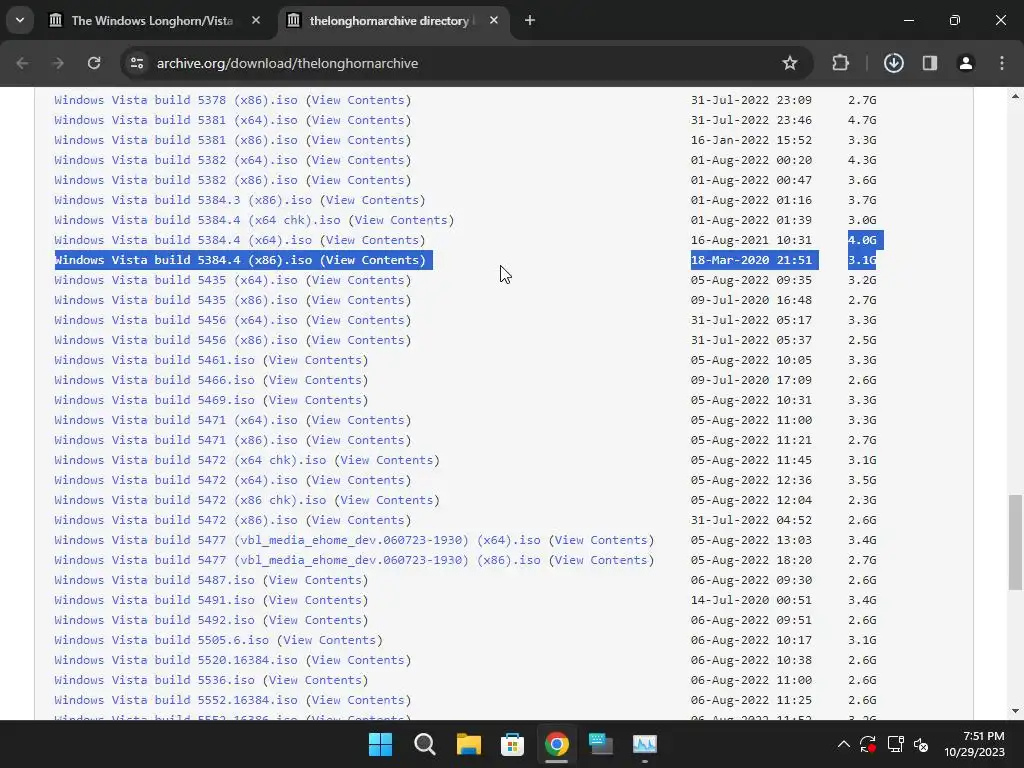1024x768 pixels.
Task: Open Windows Vista build 5471 (x86).iso
Action: click(x=176, y=440)
